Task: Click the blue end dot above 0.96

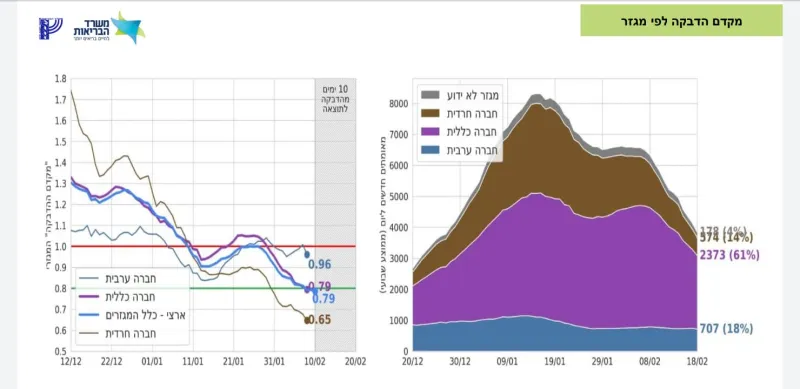Action: coord(307,254)
